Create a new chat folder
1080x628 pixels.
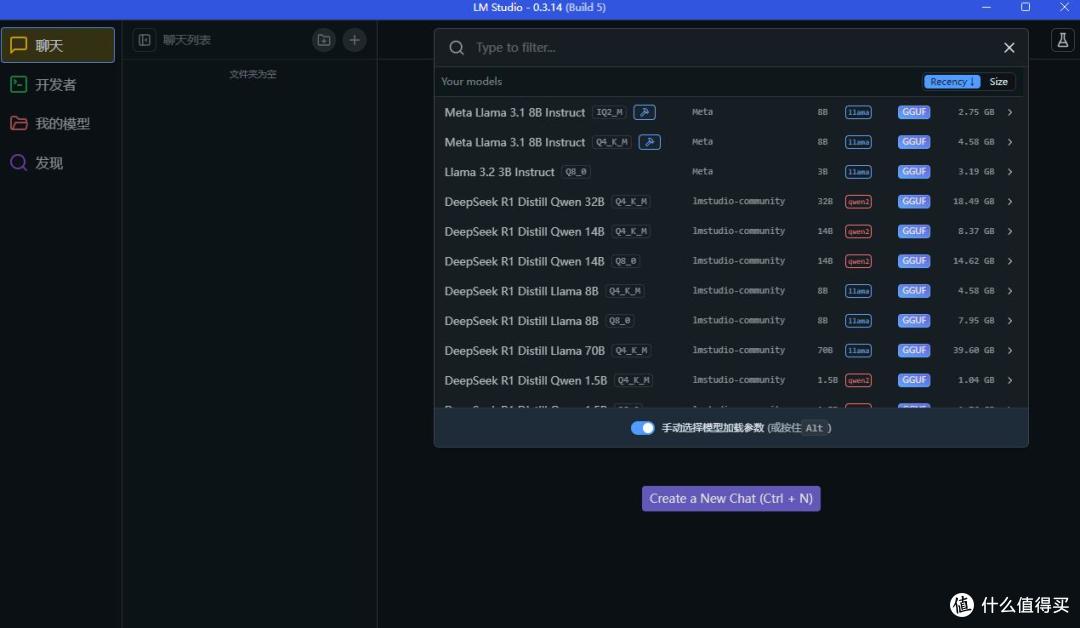click(x=324, y=40)
